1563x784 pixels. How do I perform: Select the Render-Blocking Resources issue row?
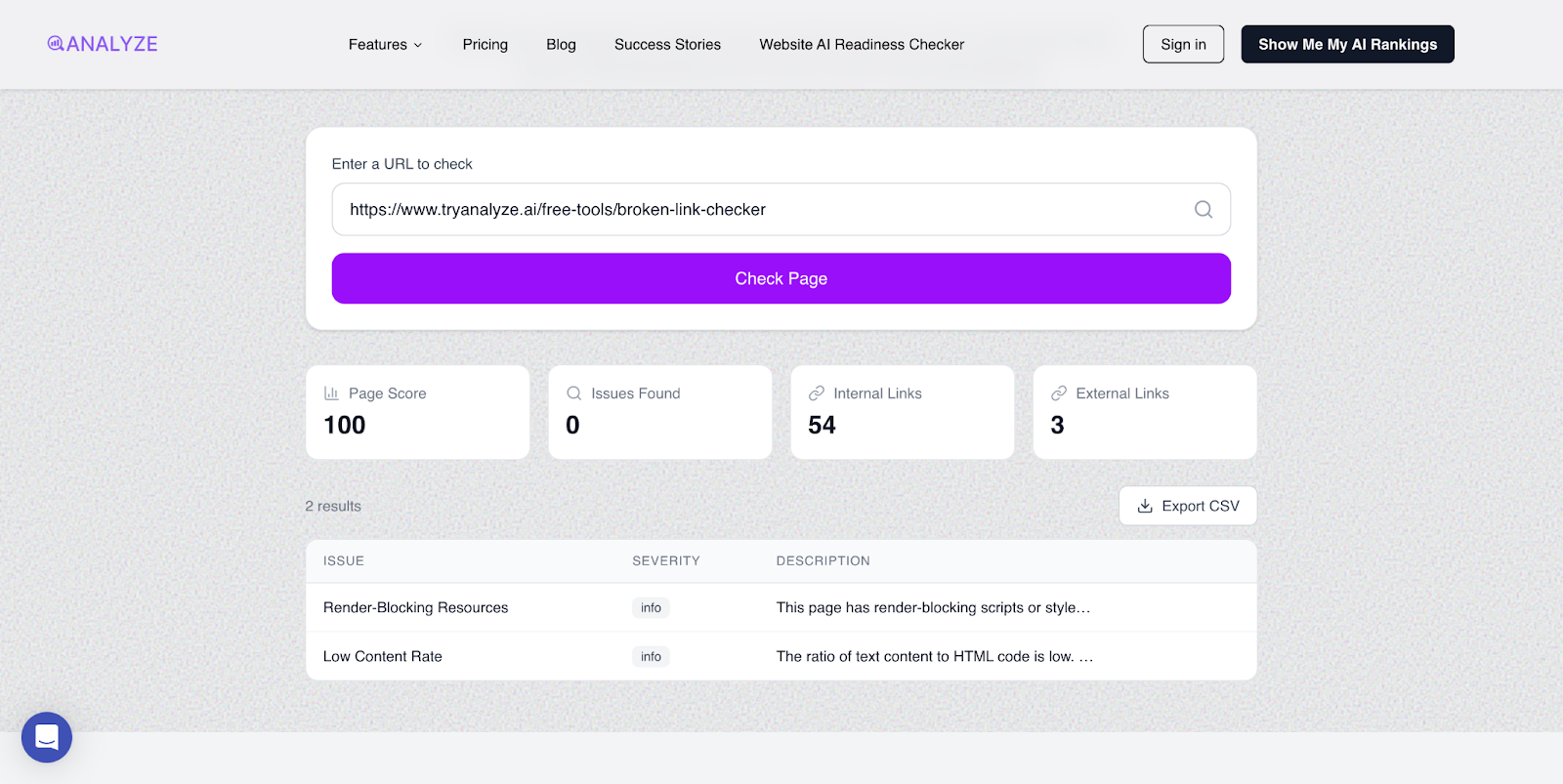(x=781, y=607)
